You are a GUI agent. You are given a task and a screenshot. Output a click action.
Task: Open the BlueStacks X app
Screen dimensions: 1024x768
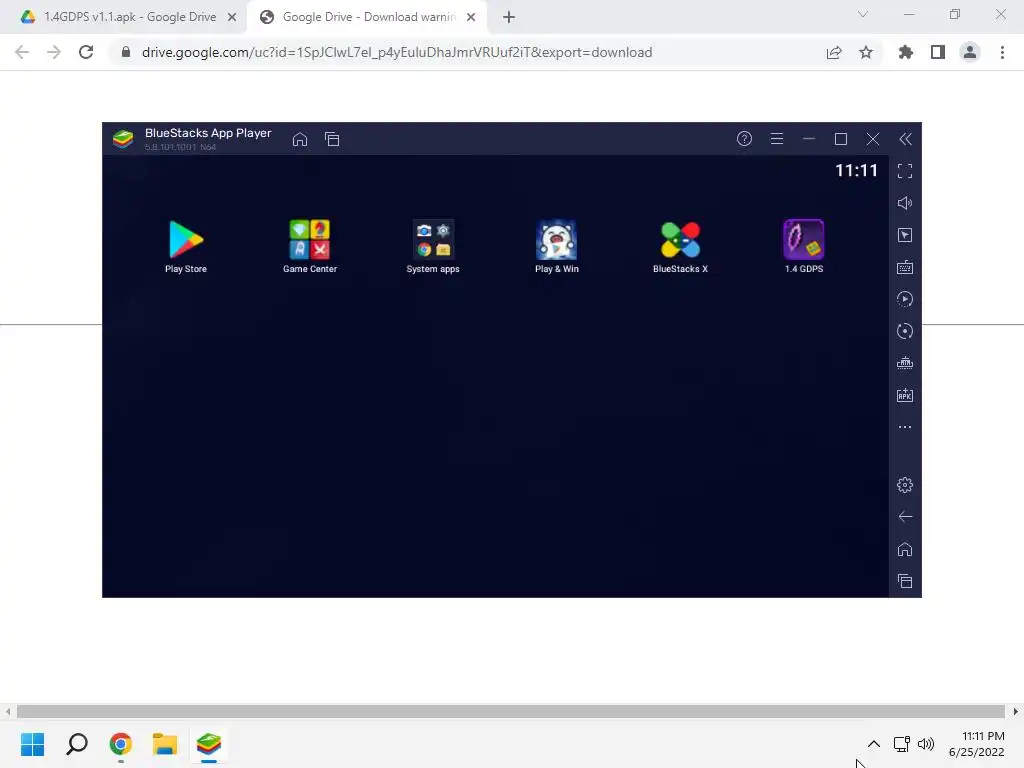[680, 246]
